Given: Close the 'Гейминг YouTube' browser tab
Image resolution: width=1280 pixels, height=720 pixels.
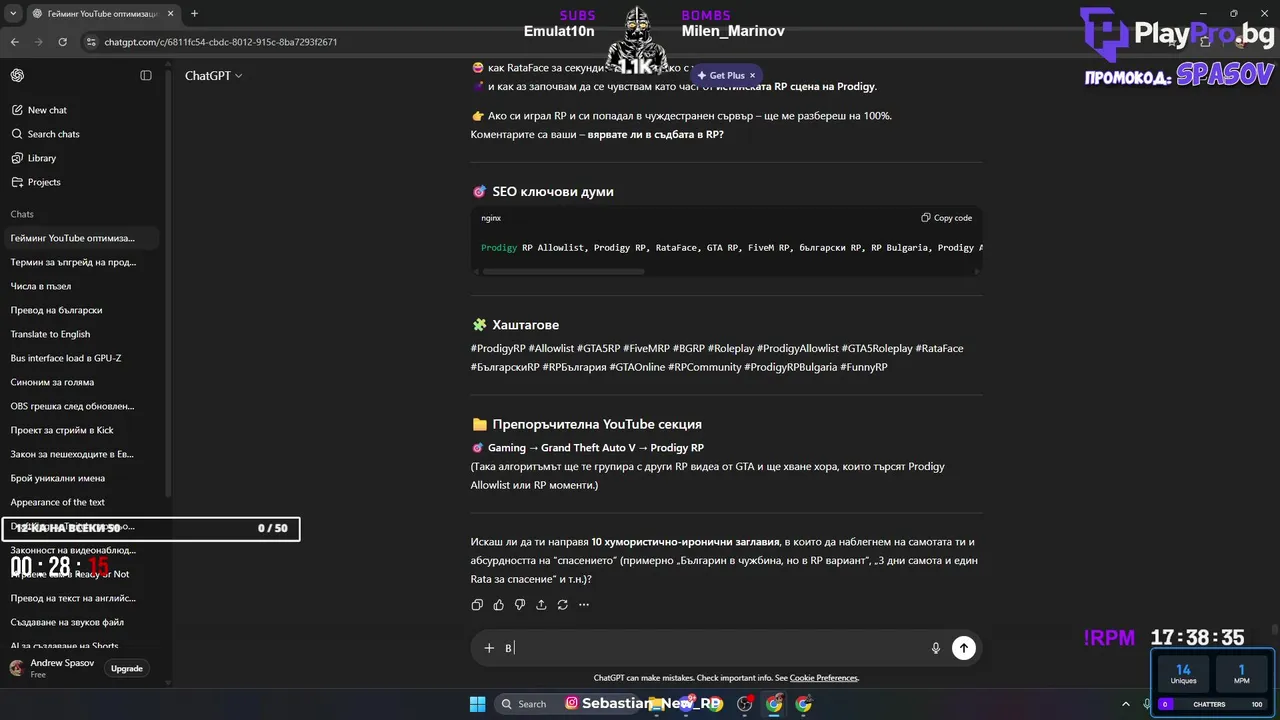Looking at the screenshot, I should tap(169, 14).
